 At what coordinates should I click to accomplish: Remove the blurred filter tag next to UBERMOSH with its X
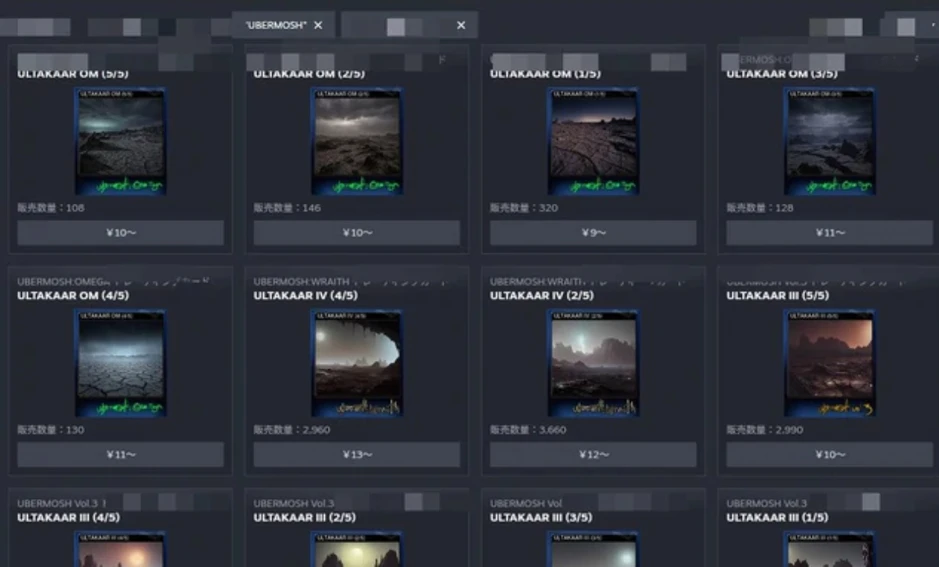[x=461, y=25]
